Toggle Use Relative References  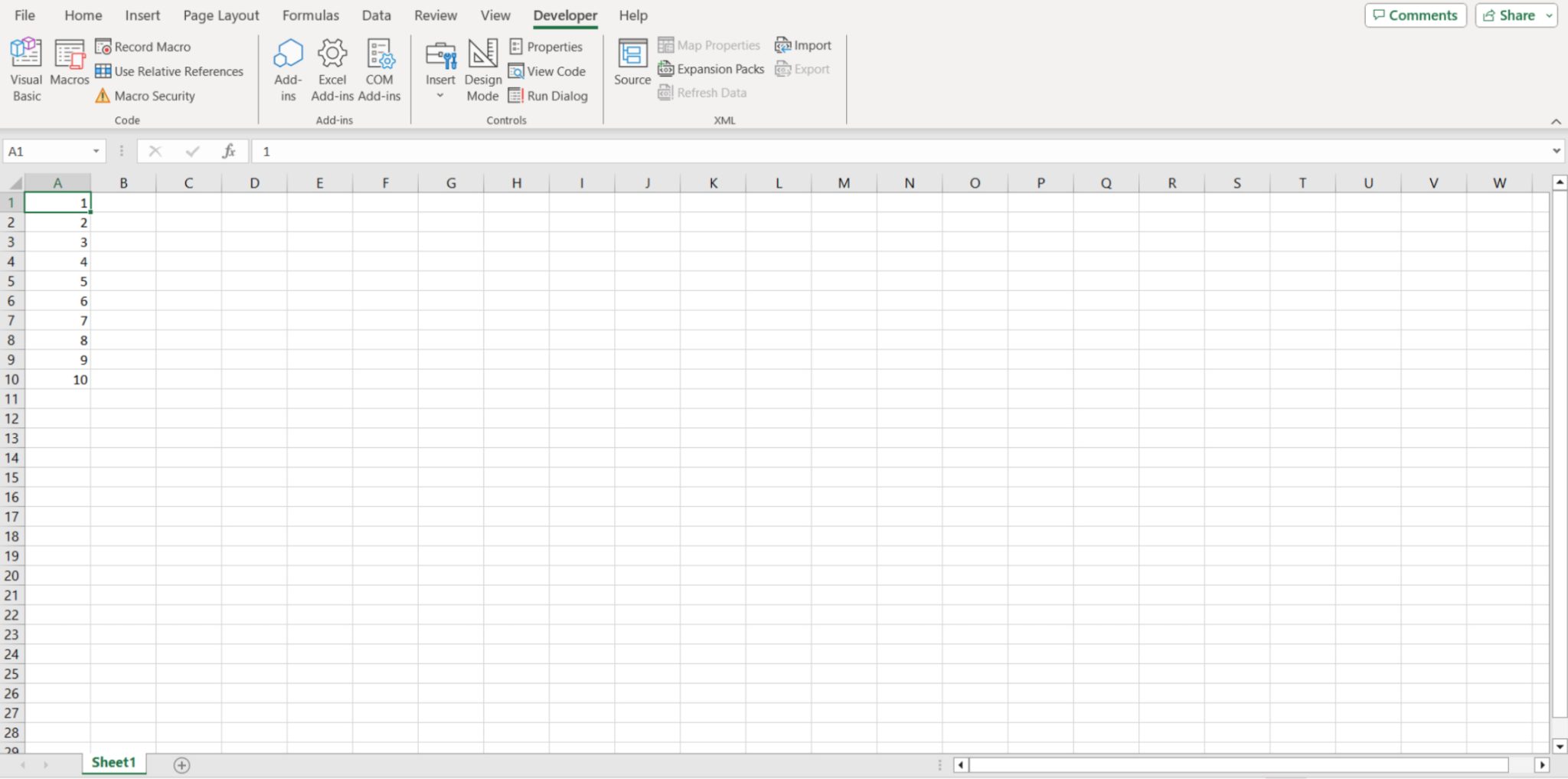169,70
